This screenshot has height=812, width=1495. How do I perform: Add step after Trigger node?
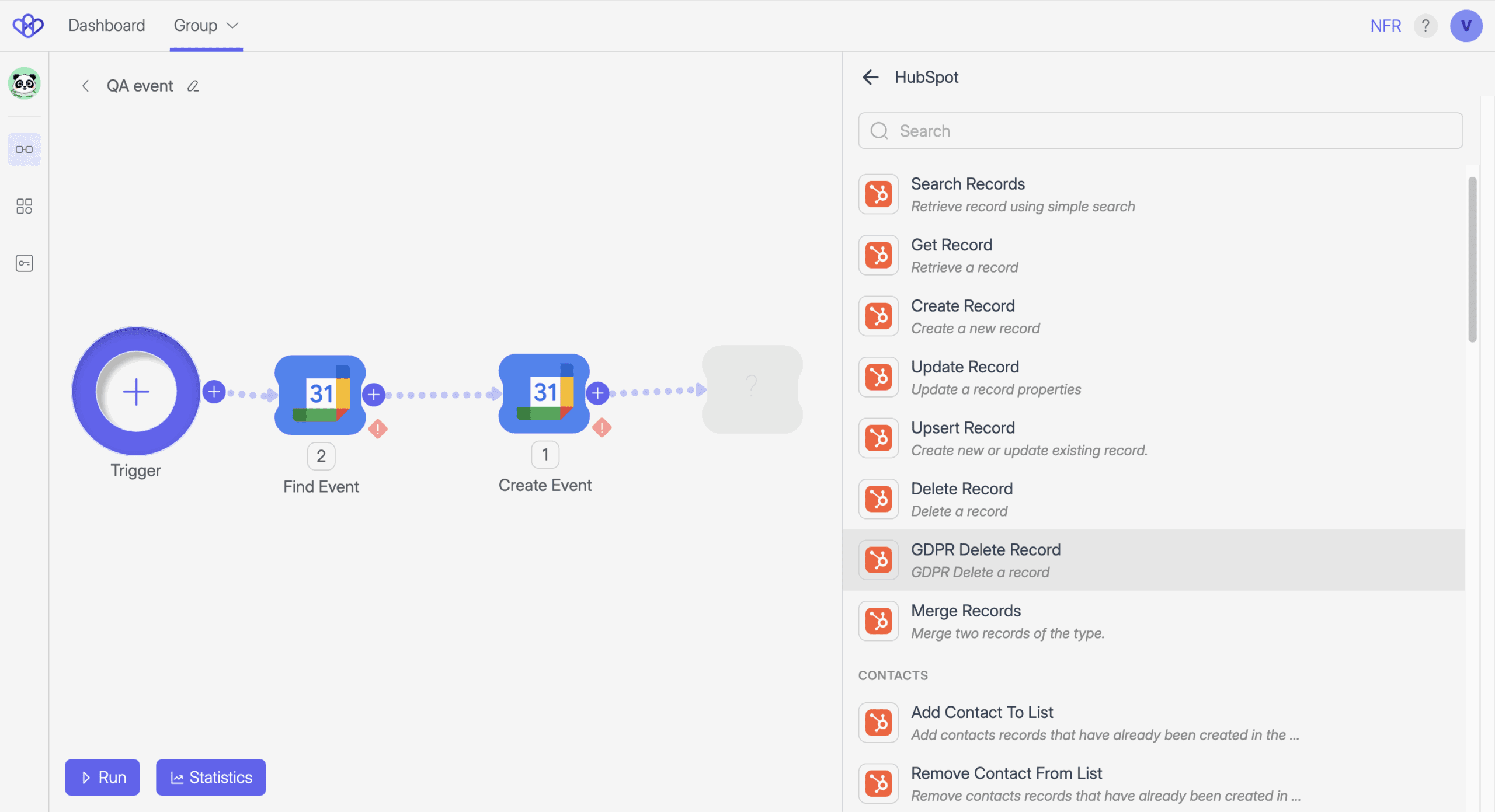(214, 391)
